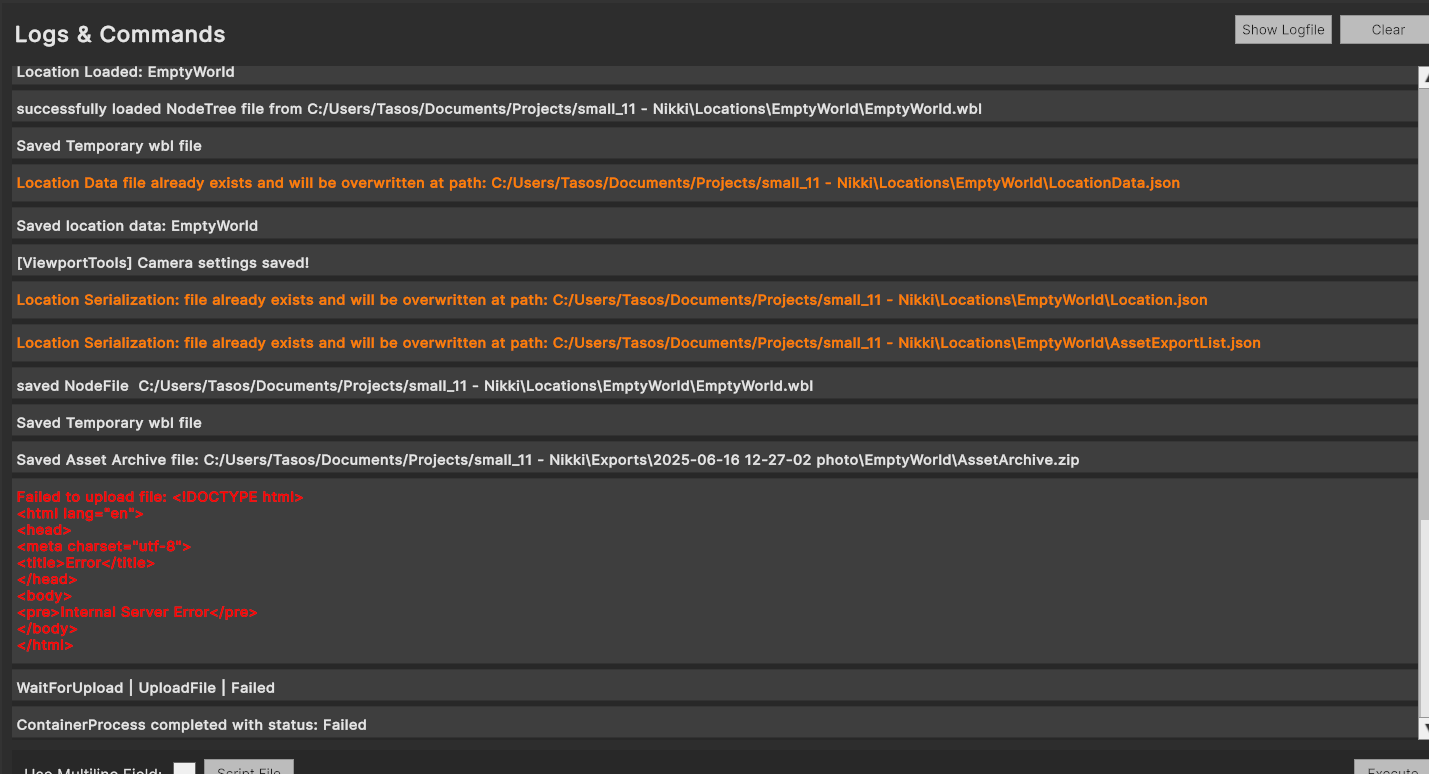Open the Script File button
This screenshot has height=774, width=1429.
[x=248, y=768]
